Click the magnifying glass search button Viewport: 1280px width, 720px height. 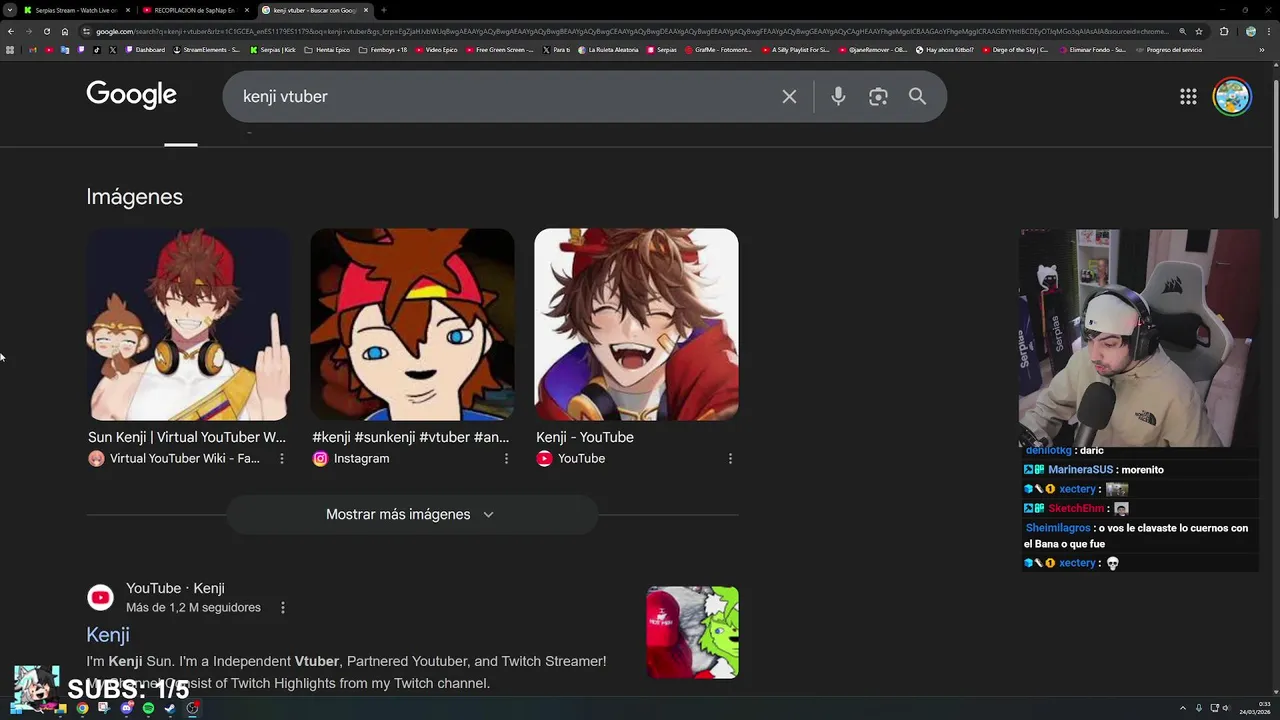coord(917,97)
